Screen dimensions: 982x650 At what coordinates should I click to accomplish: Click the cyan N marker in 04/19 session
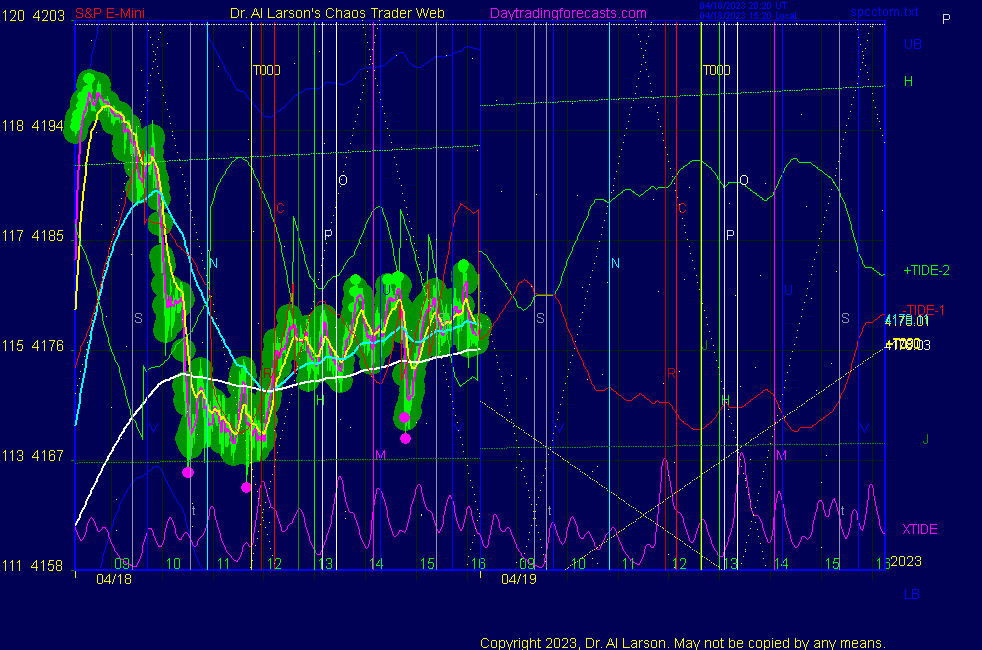click(615, 263)
